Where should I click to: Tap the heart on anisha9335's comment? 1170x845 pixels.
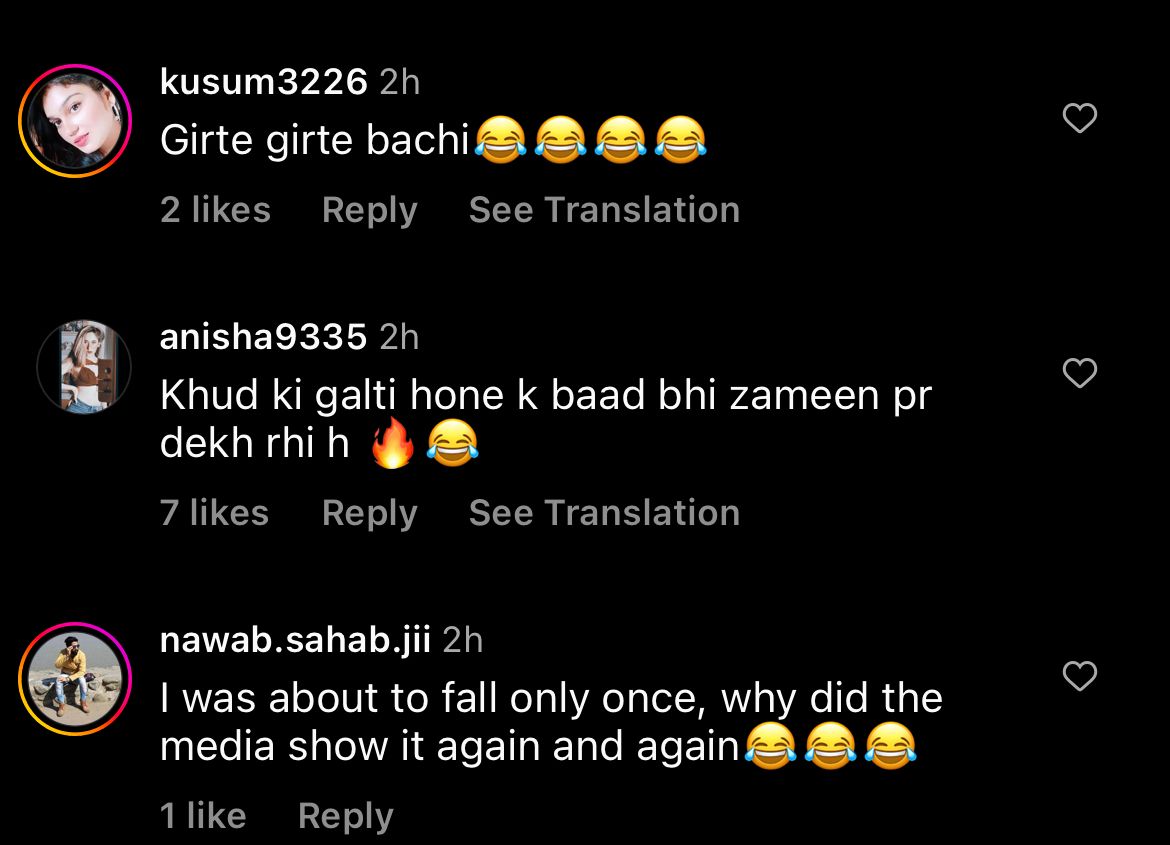point(1080,373)
